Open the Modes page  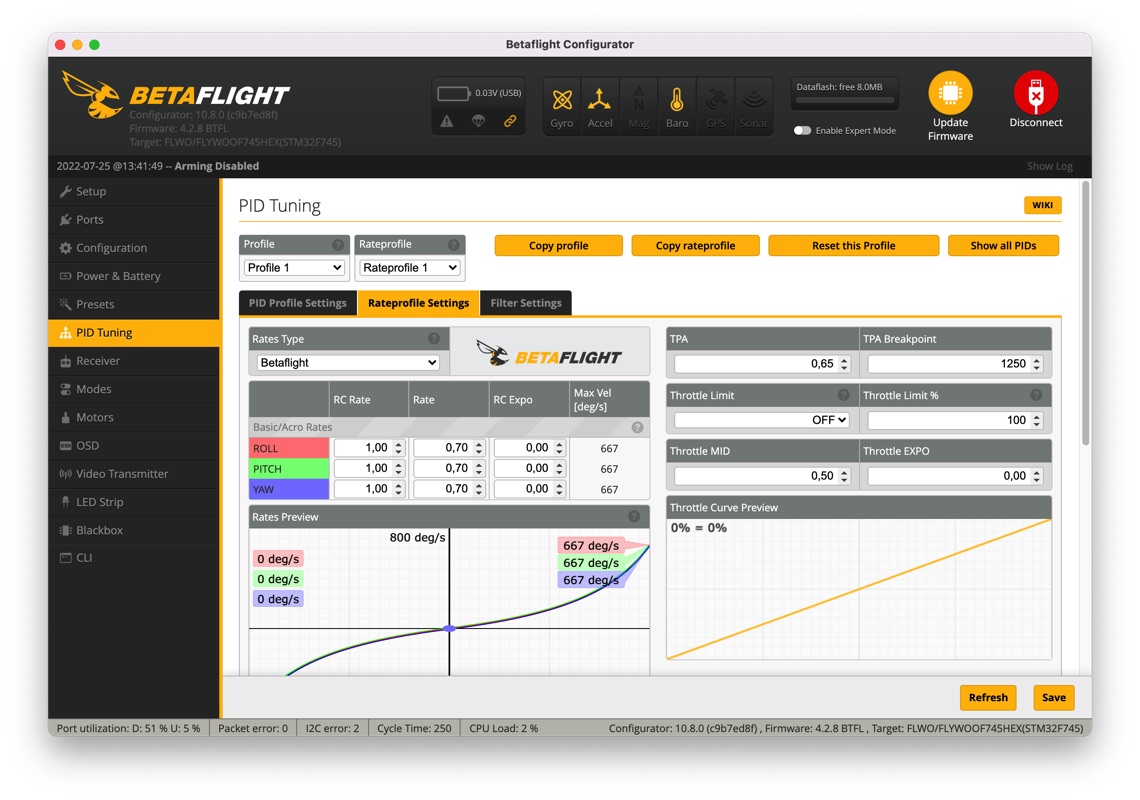(134, 389)
